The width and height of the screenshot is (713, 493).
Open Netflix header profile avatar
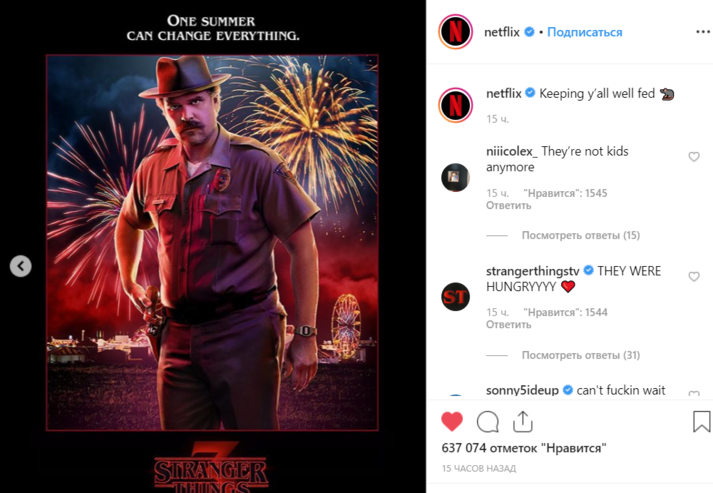click(455, 32)
